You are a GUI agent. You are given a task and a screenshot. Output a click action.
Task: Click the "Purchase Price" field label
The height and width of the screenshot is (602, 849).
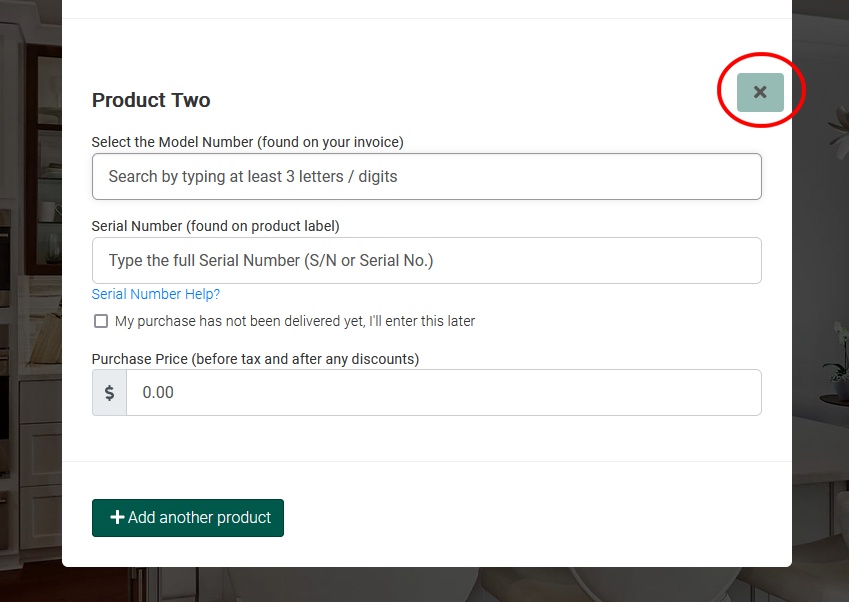pos(255,359)
